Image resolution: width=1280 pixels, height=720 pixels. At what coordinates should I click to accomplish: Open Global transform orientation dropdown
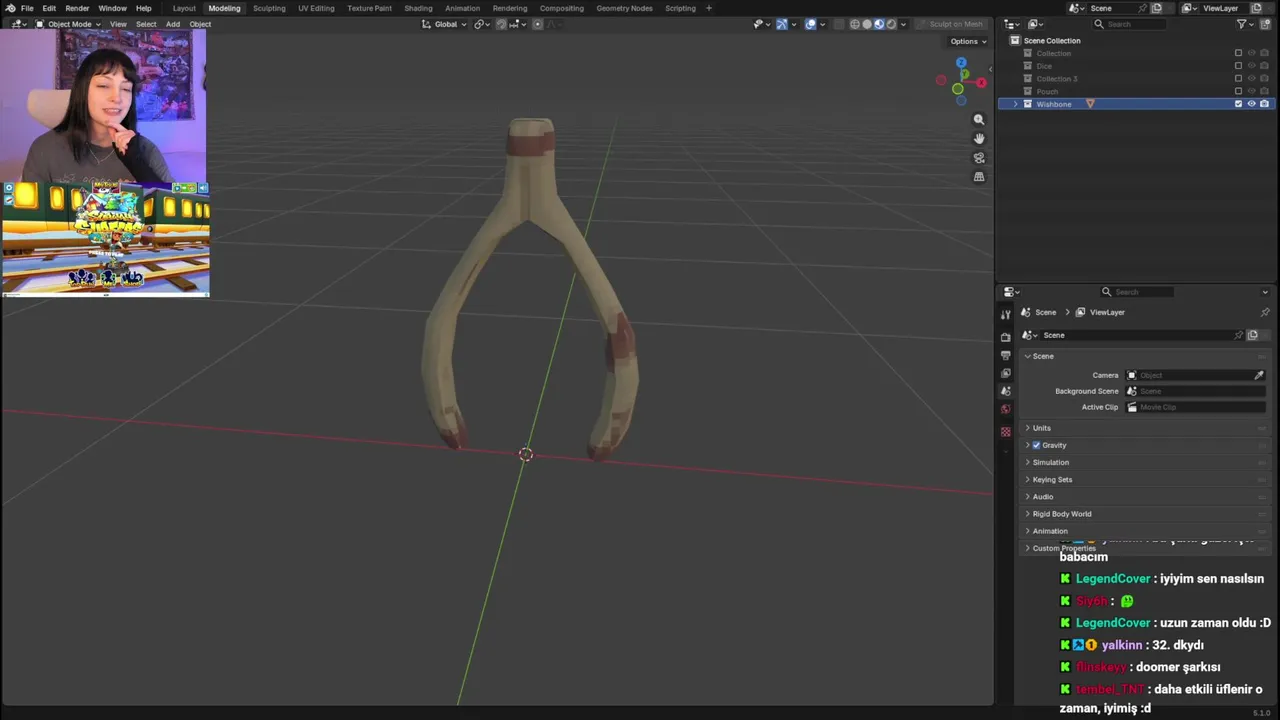click(x=444, y=24)
